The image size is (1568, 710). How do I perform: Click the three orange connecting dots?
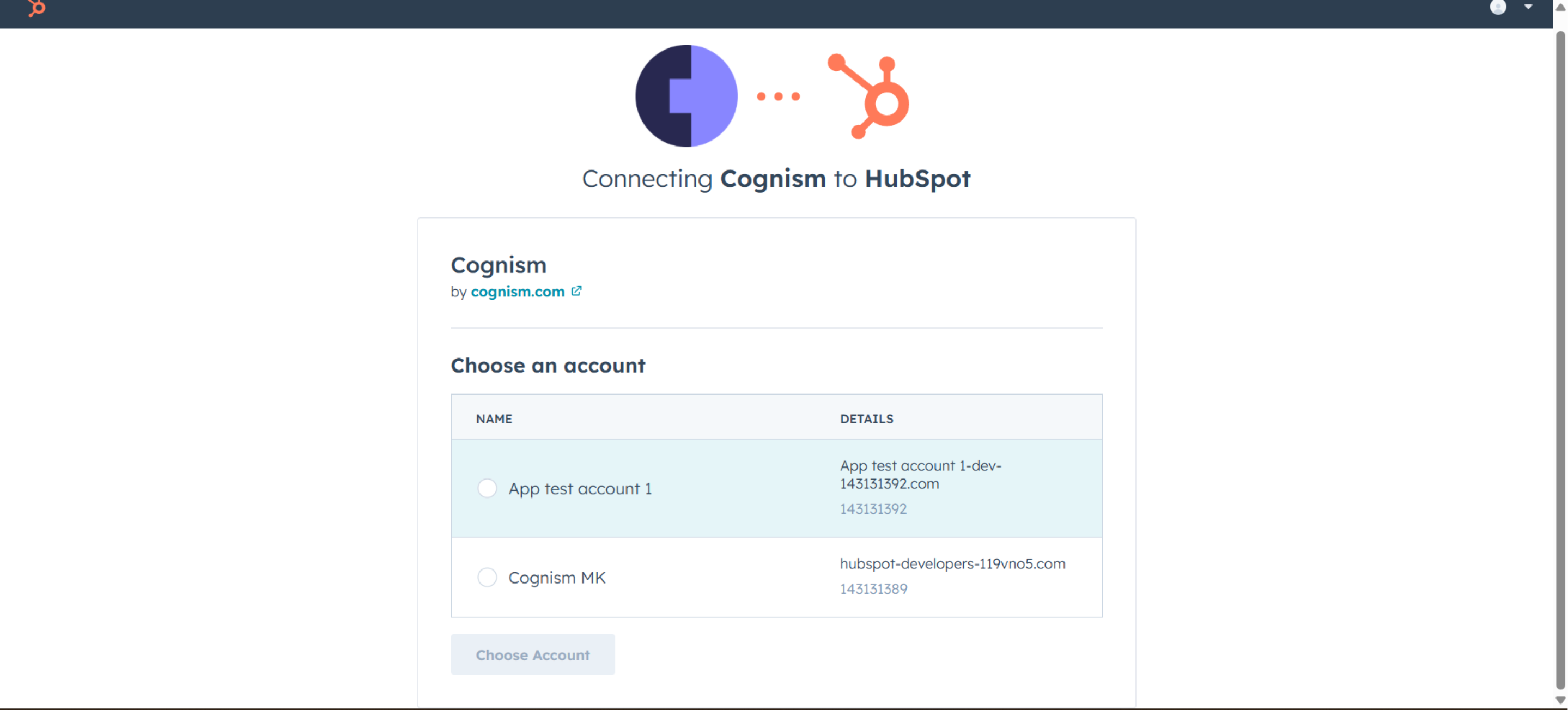pos(778,96)
